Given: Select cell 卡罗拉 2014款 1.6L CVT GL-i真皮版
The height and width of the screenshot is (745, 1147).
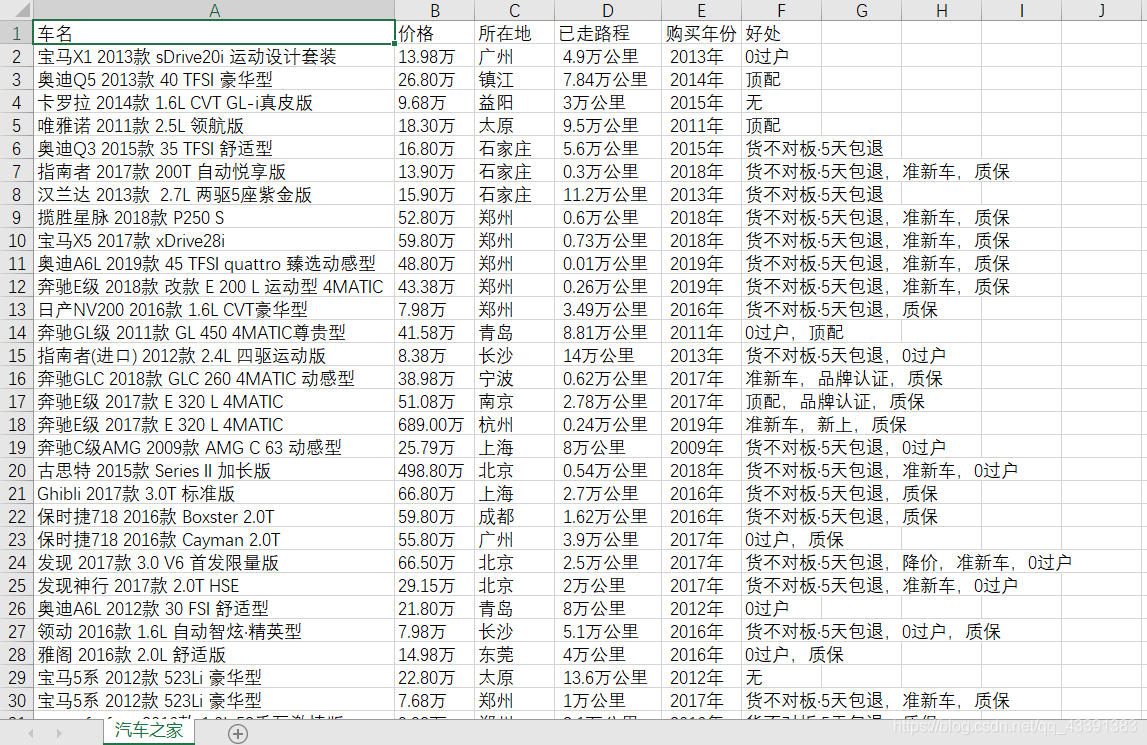Looking at the screenshot, I should [x=214, y=102].
